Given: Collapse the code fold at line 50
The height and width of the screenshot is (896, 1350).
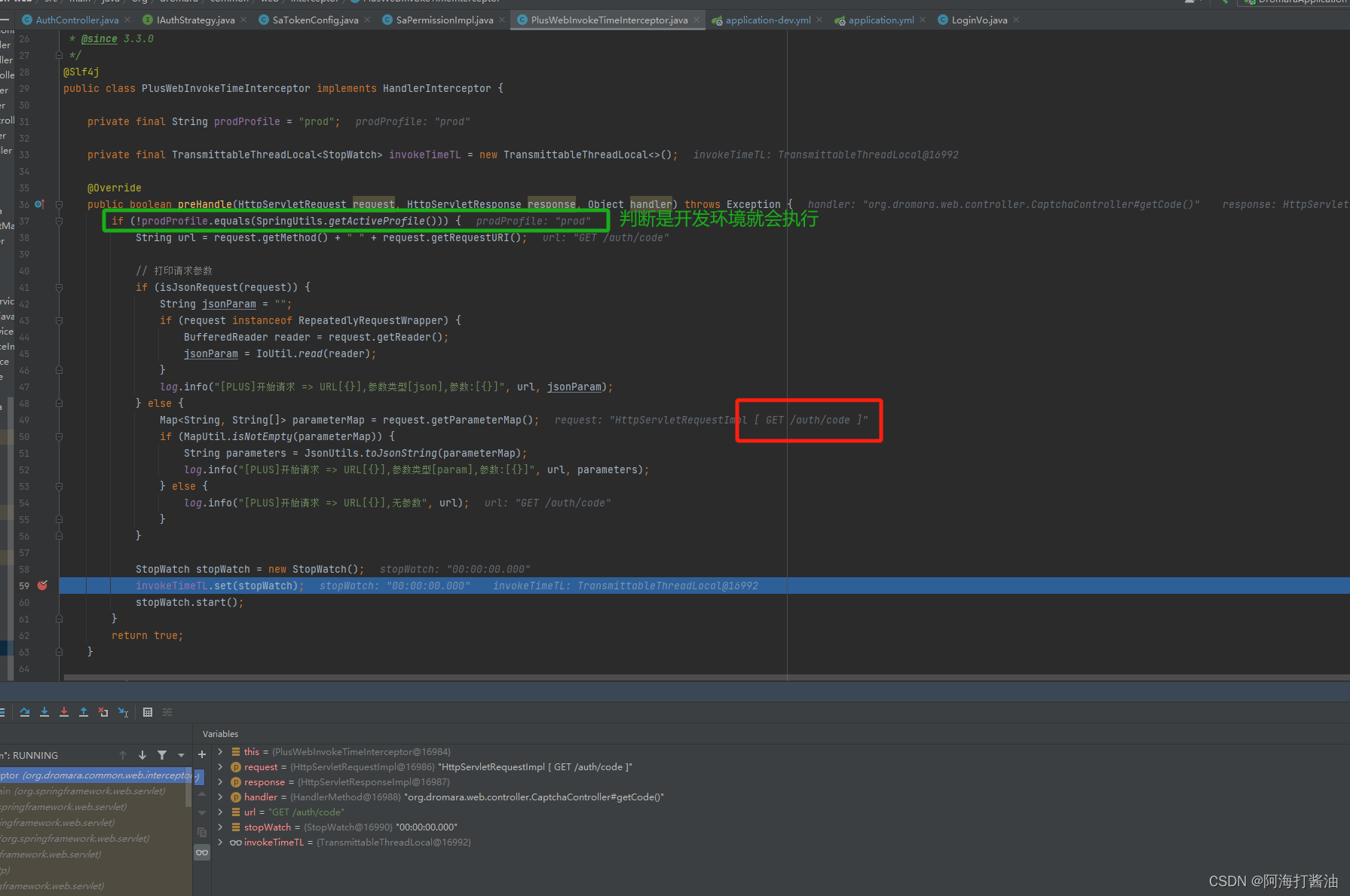Looking at the screenshot, I should tap(59, 436).
